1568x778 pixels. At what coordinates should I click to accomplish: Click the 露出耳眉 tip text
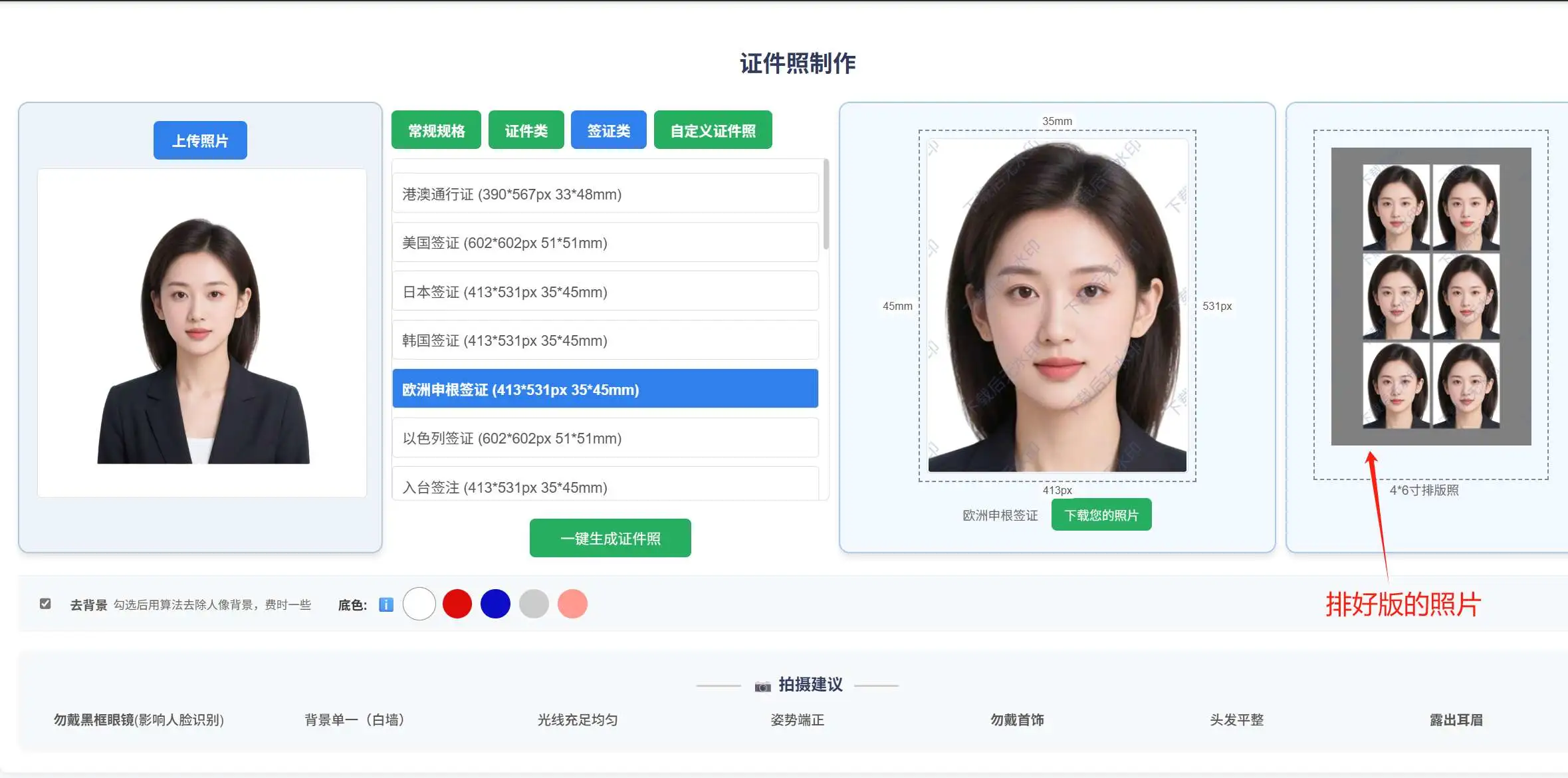point(1456,719)
